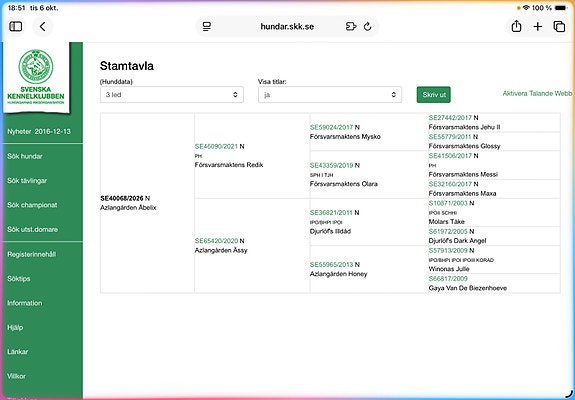
Task: Open registration link S66817/2009
Action: click(x=448, y=279)
